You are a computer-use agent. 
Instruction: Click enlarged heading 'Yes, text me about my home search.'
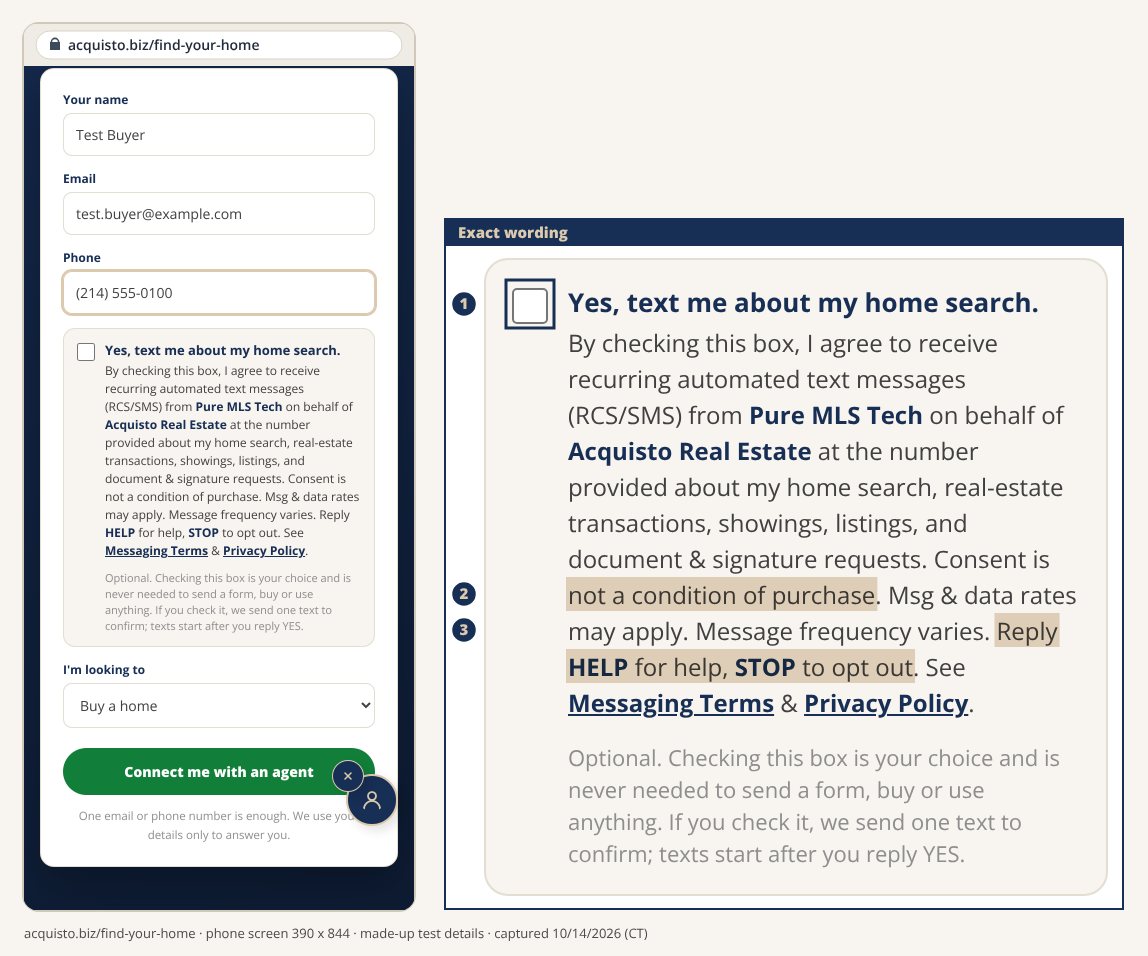pyautogui.click(x=803, y=303)
